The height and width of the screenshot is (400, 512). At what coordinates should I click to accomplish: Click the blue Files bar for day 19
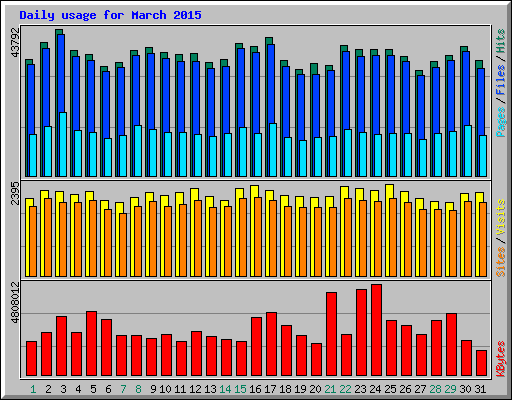(301, 107)
